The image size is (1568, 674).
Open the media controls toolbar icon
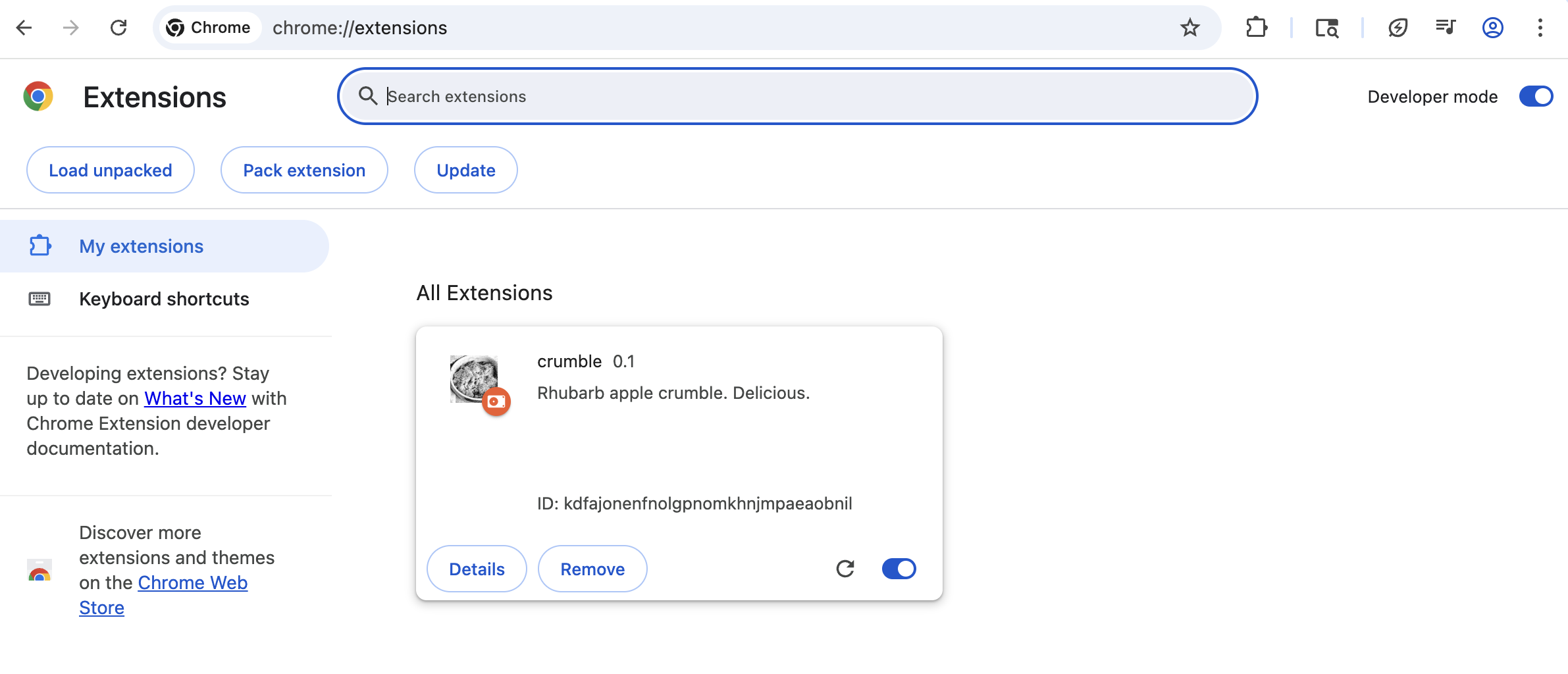[x=1445, y=28]
